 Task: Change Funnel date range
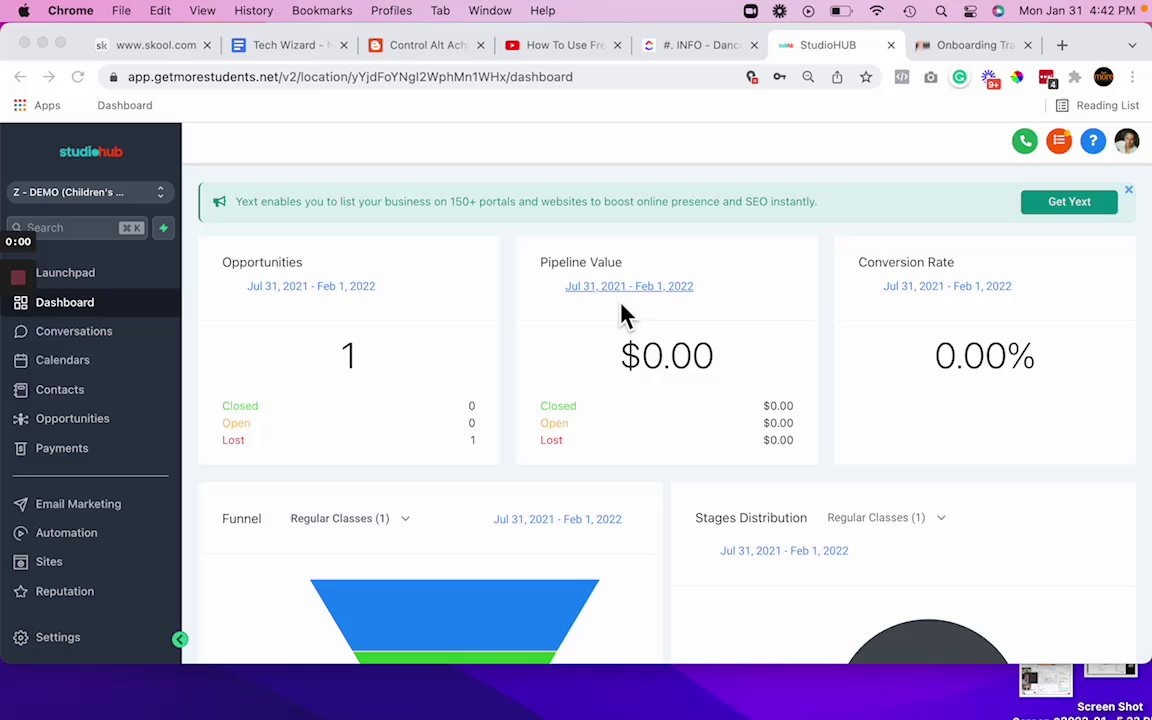click(x=557, y=519)
